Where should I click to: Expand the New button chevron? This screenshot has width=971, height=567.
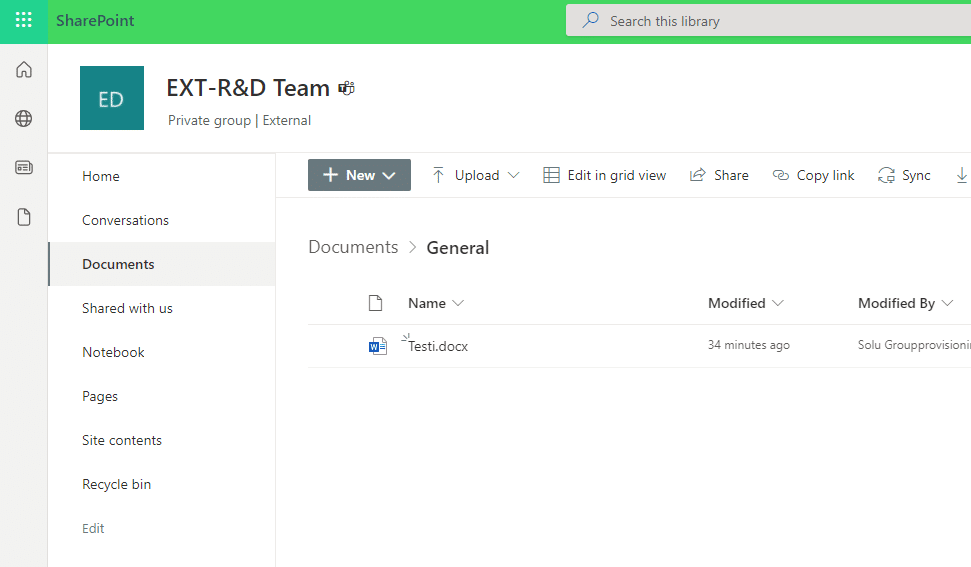click(389, 176)
